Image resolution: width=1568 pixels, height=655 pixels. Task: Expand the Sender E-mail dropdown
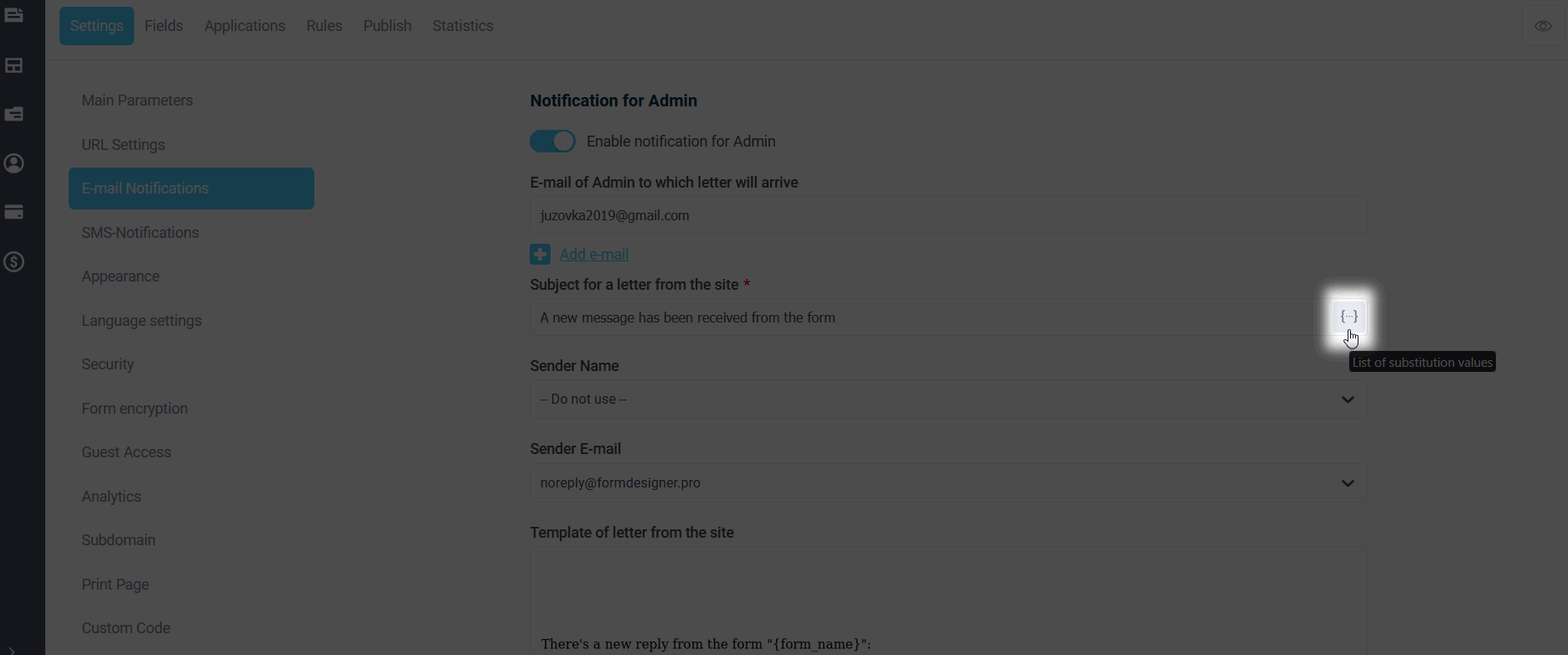point(949,483)
